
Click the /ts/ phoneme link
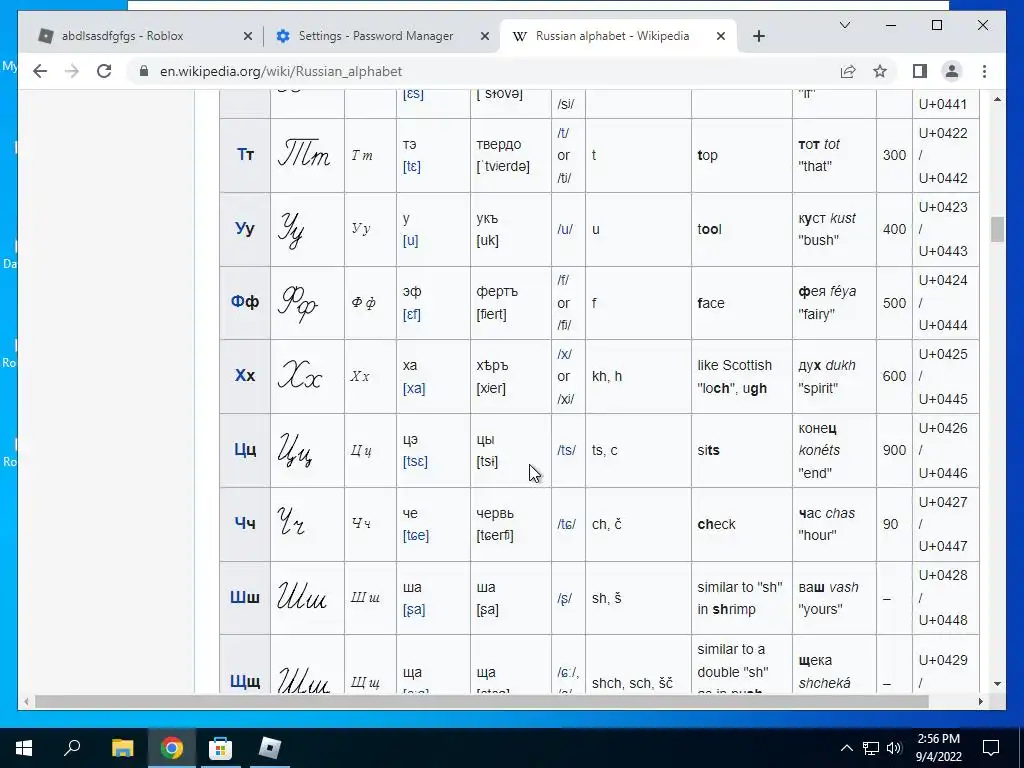566,450
